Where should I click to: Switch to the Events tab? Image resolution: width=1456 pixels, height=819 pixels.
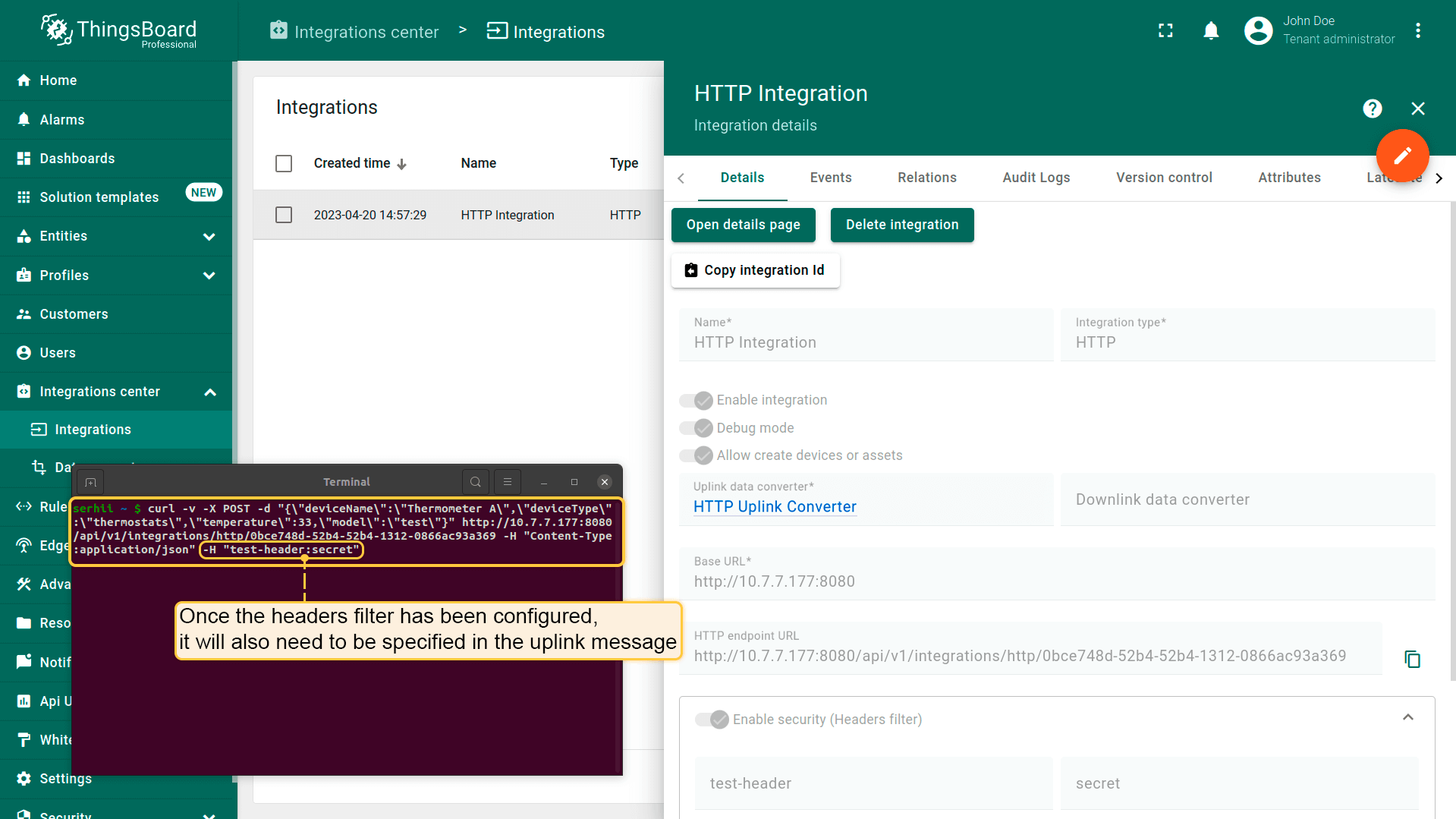830,178
